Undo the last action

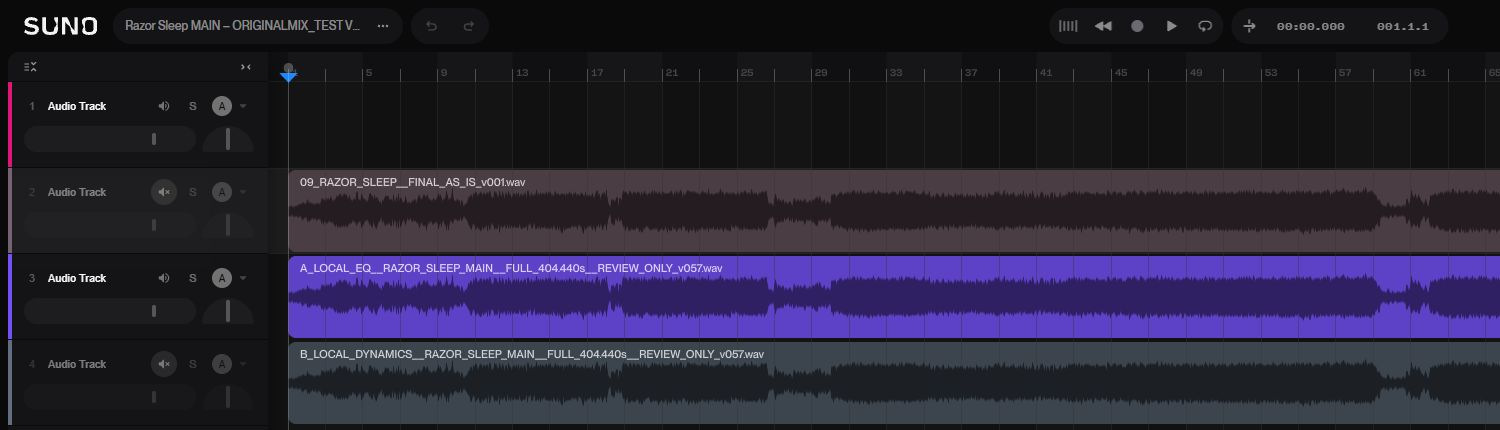(431, 26)
